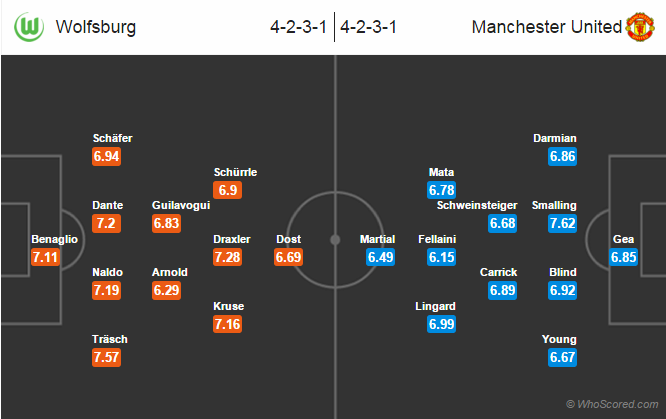Screen dimensions: 666x419
Task: Click Lingard's 6.99 rating box
Action: tap(441, 324)
